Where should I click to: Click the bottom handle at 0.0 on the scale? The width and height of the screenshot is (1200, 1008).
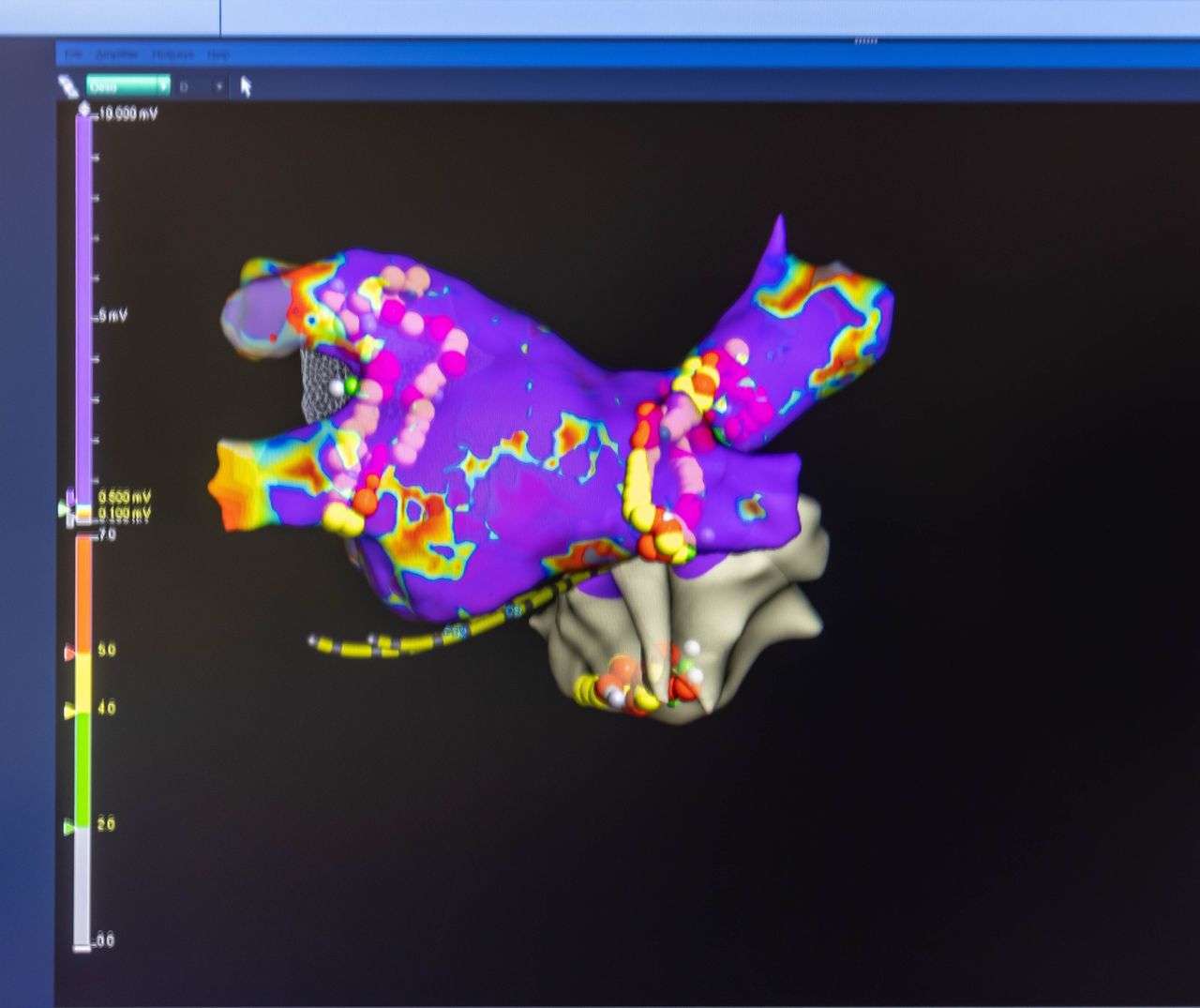coord(82,947)
